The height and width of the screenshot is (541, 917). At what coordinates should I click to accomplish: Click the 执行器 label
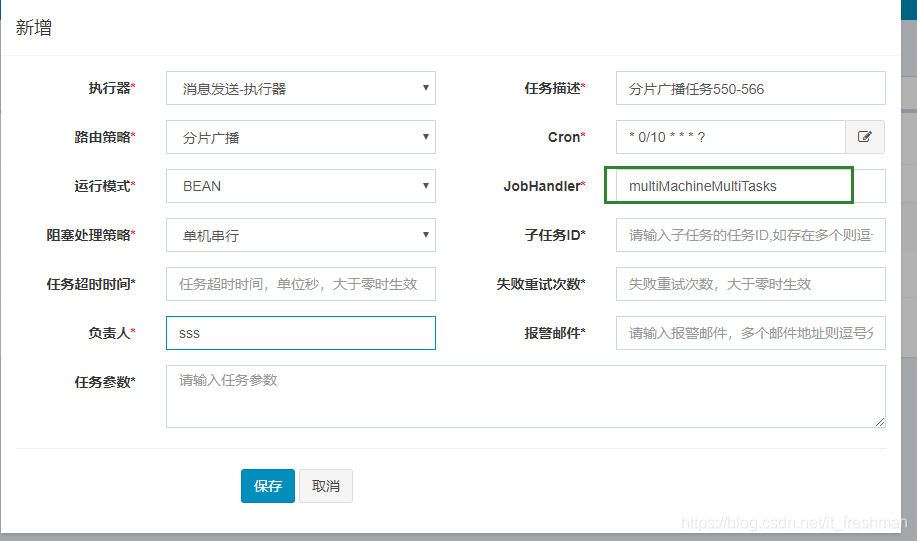pyautogui.click(x=112, y=88)
